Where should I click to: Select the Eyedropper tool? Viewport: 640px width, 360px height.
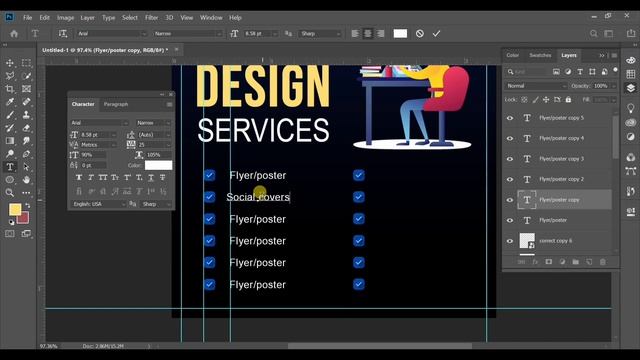(10, 102)
